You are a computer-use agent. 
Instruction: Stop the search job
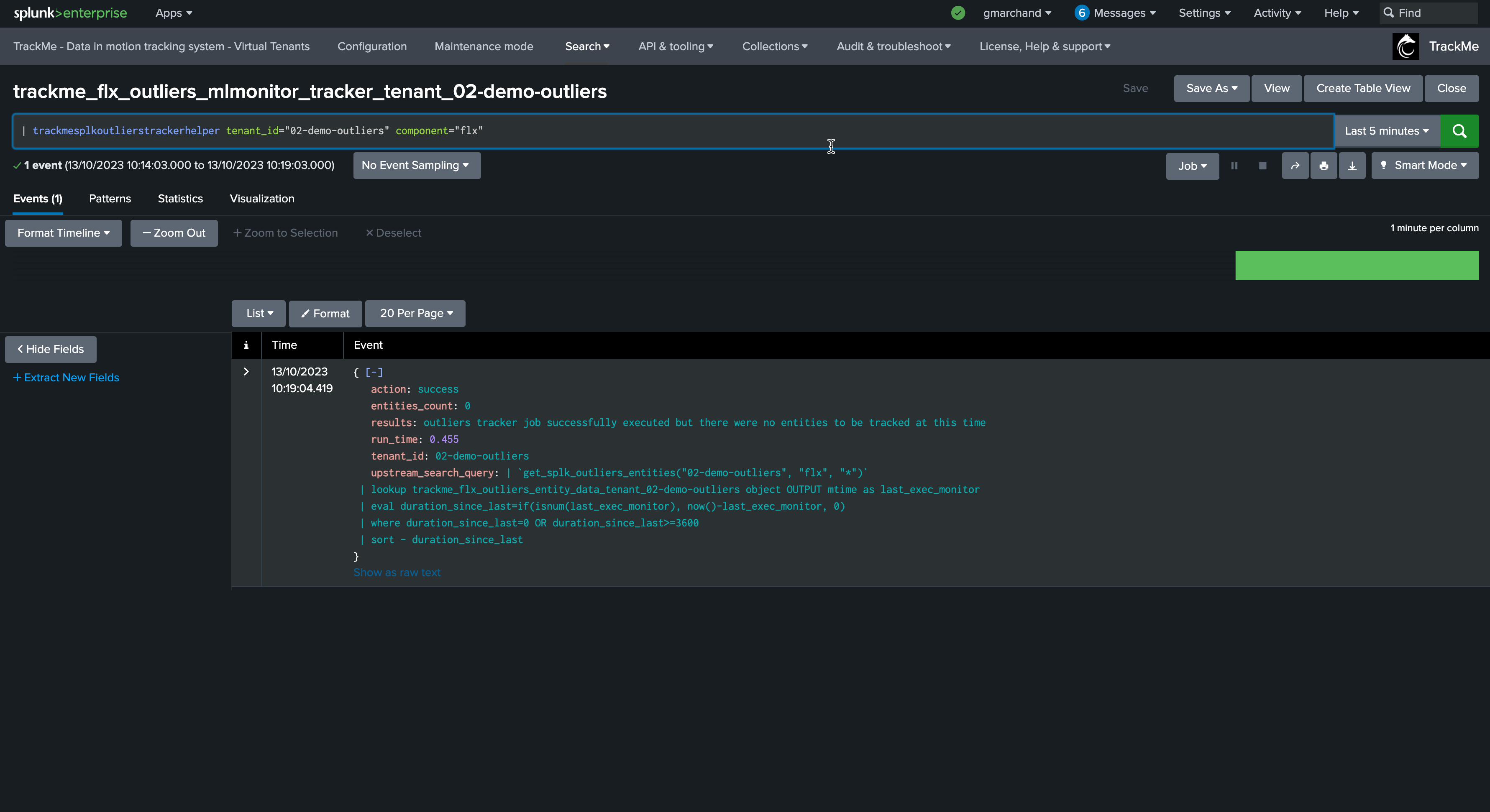[x=1263, y=166]
